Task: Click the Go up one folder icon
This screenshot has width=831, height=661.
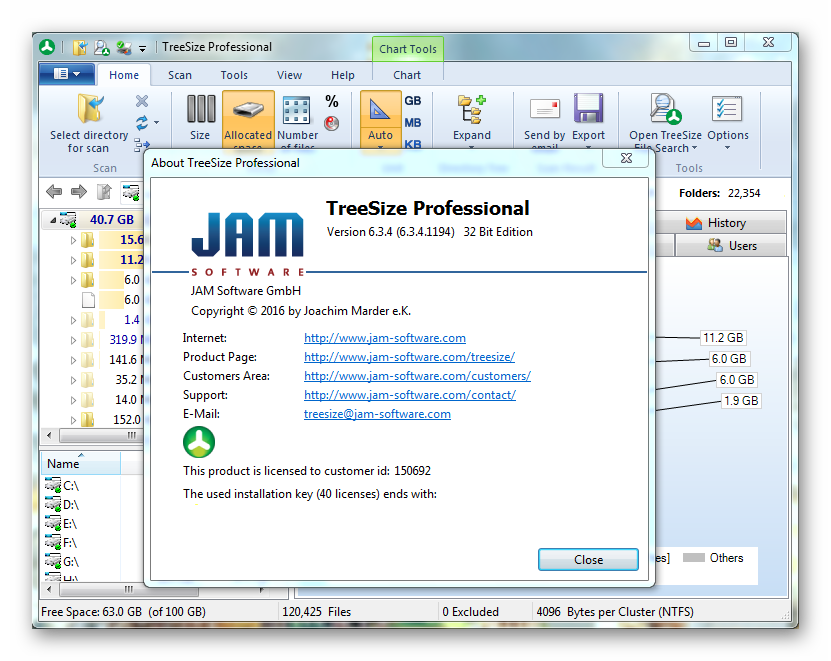Action: click(104, 191)
